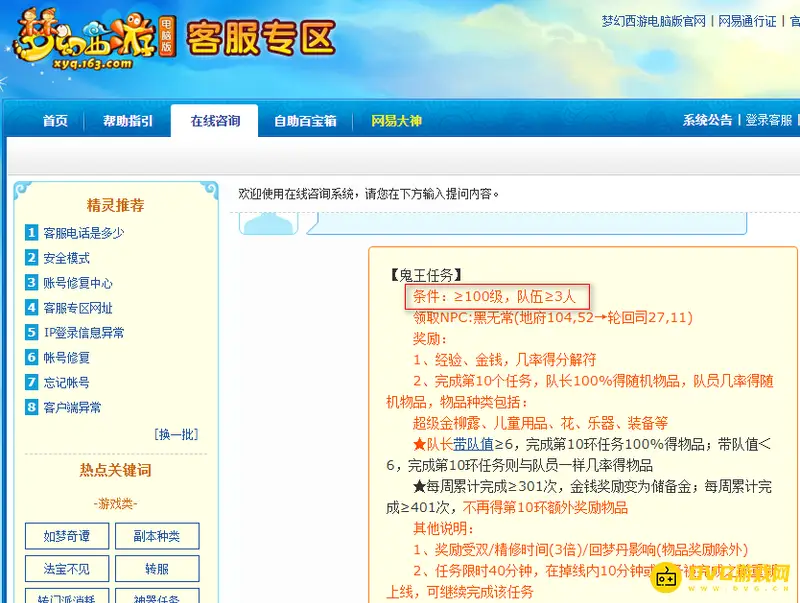Open recommended item 客服专区网址

(78, 308)
